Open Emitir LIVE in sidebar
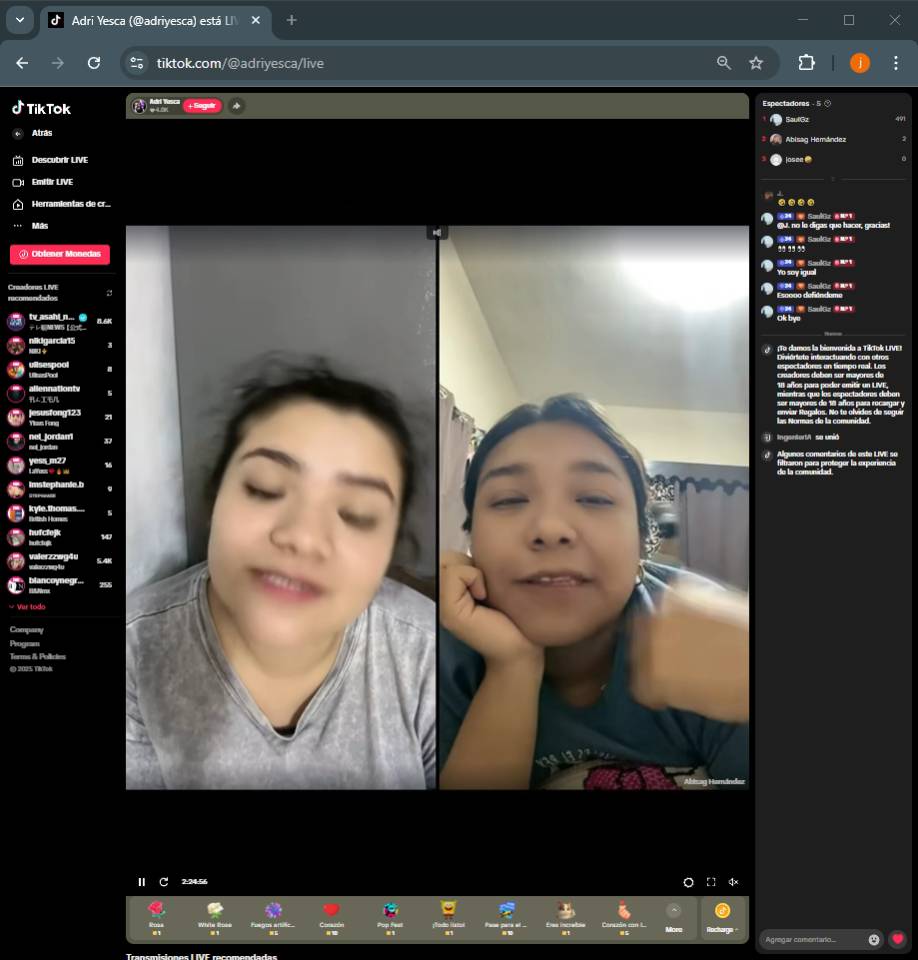Viewport: 918px width, 960px height. coord(52,182)
